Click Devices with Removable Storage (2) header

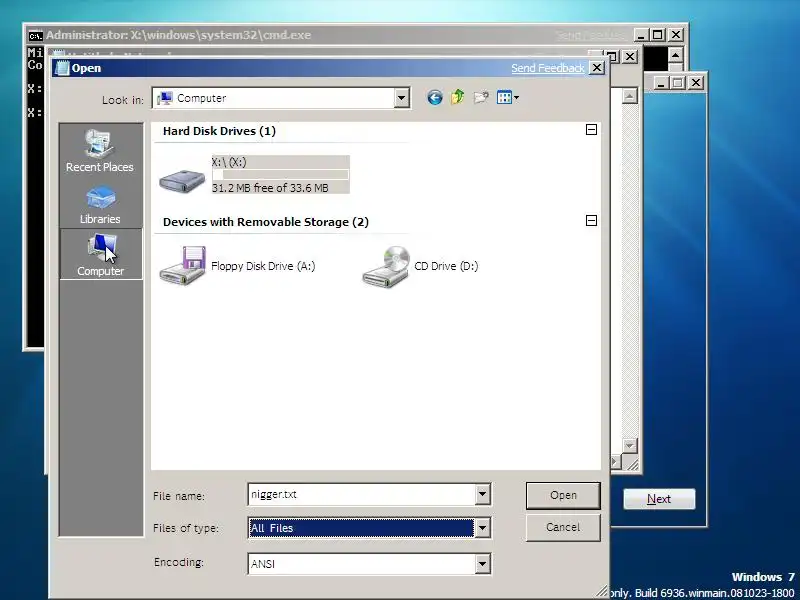pos(266,222)
